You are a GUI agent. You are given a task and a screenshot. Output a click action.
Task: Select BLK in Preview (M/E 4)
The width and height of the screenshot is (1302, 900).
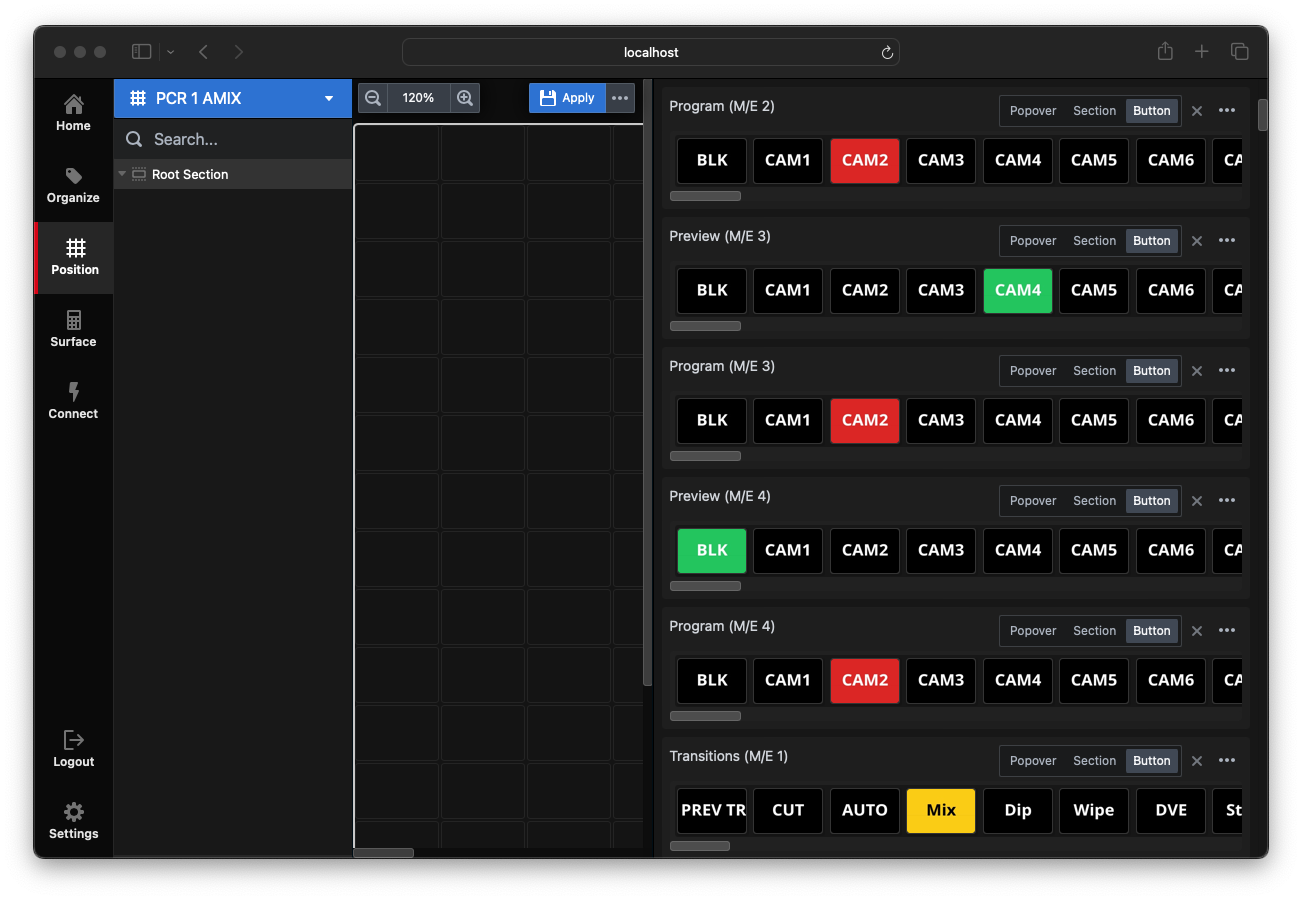(712, 550)
